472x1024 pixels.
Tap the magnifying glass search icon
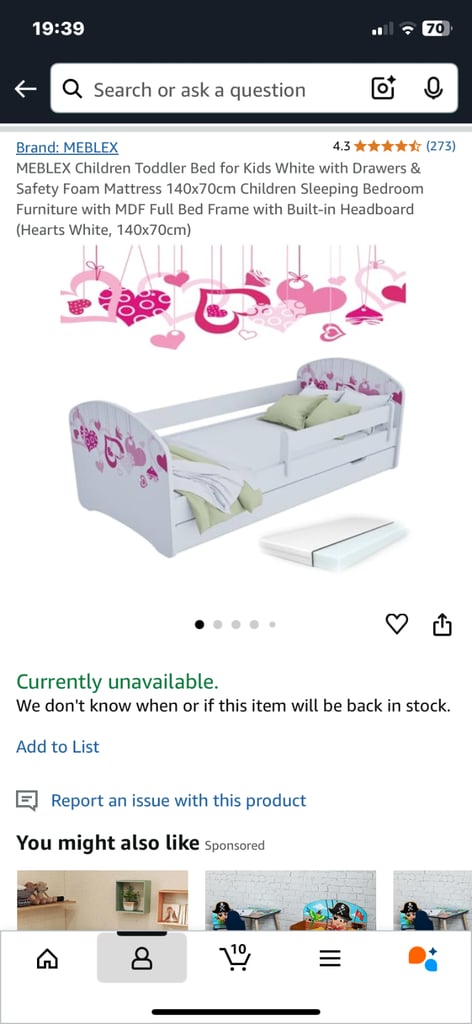pos(72,89)
